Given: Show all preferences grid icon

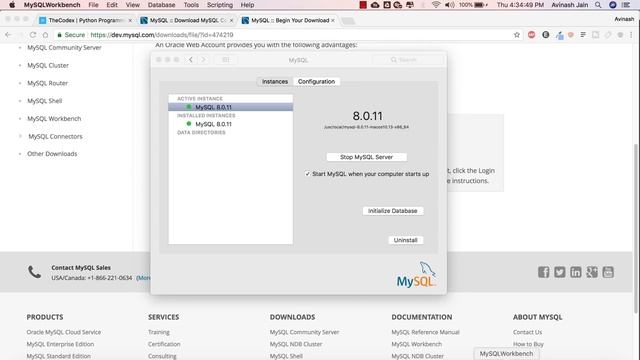Looking at the screenshot, I should click(226, 60).
